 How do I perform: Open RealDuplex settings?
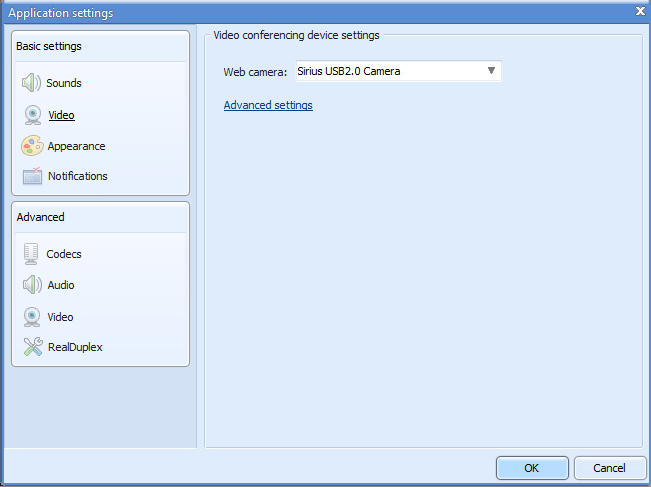[x=75, y=347]
